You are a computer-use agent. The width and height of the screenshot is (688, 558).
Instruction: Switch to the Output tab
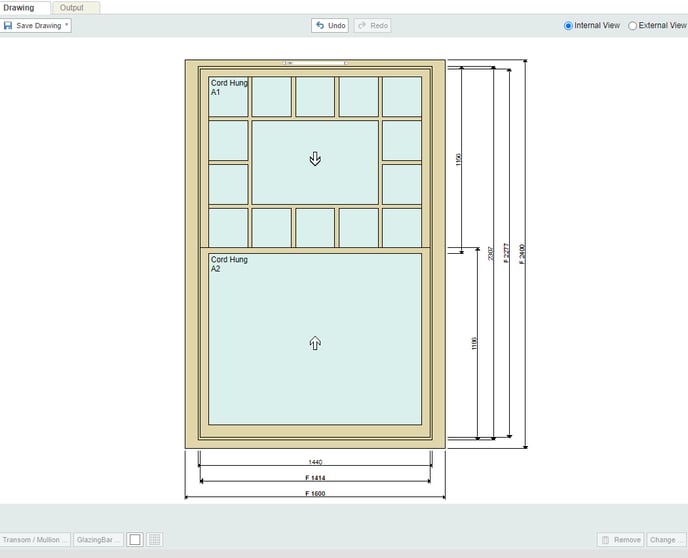click(72, 7)
